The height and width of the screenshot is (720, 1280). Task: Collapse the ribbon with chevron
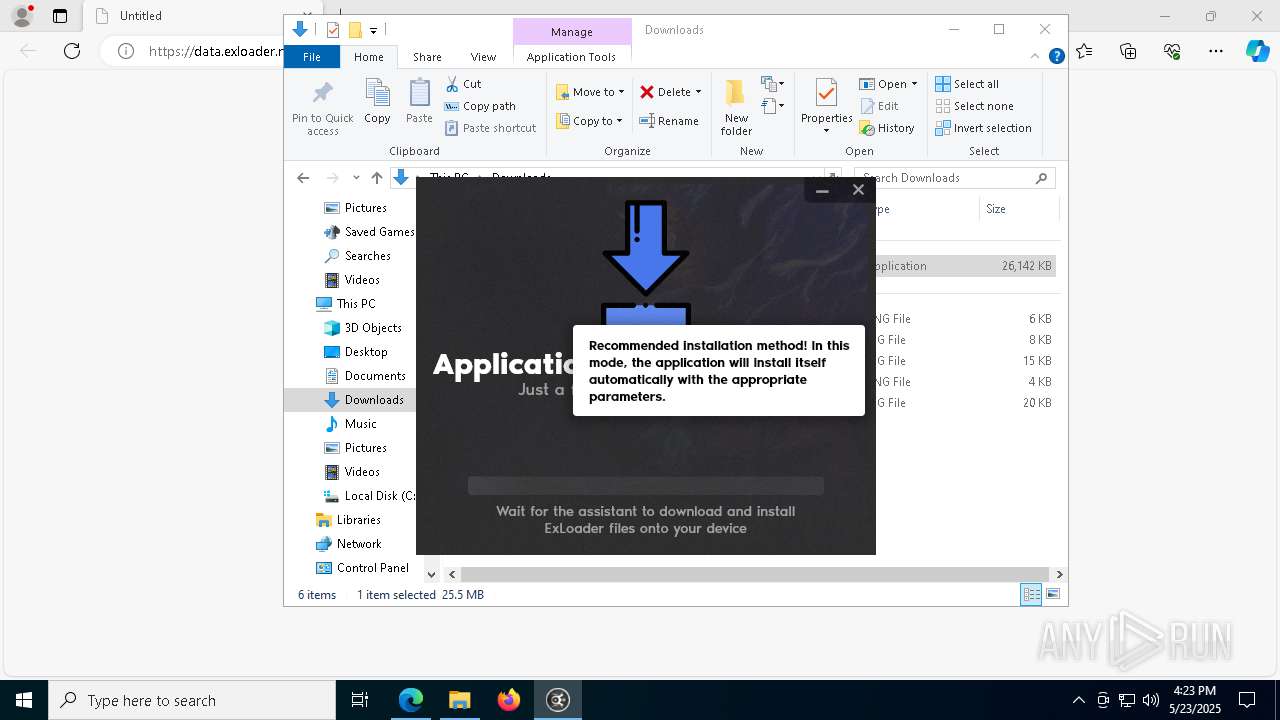click(1035, 57)
